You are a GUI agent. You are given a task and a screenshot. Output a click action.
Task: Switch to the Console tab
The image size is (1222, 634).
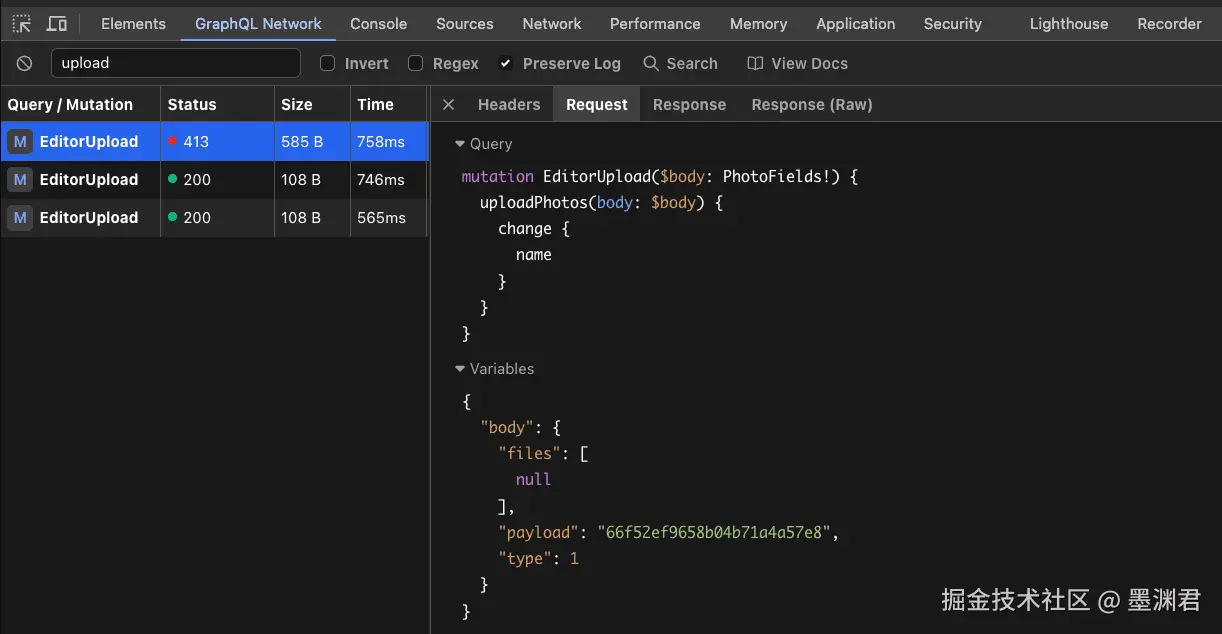[x=378, y=24]
